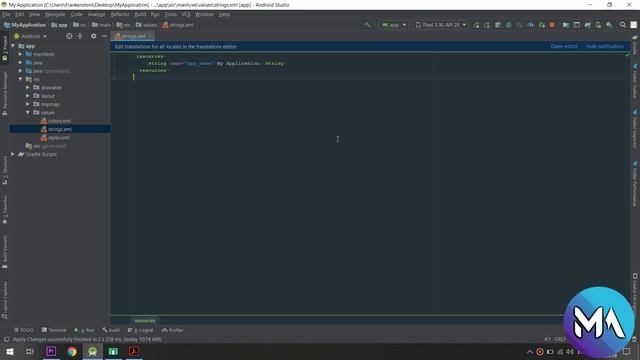Open the Refactor menu
Screen dimensions: 640x360
(120, 14)
